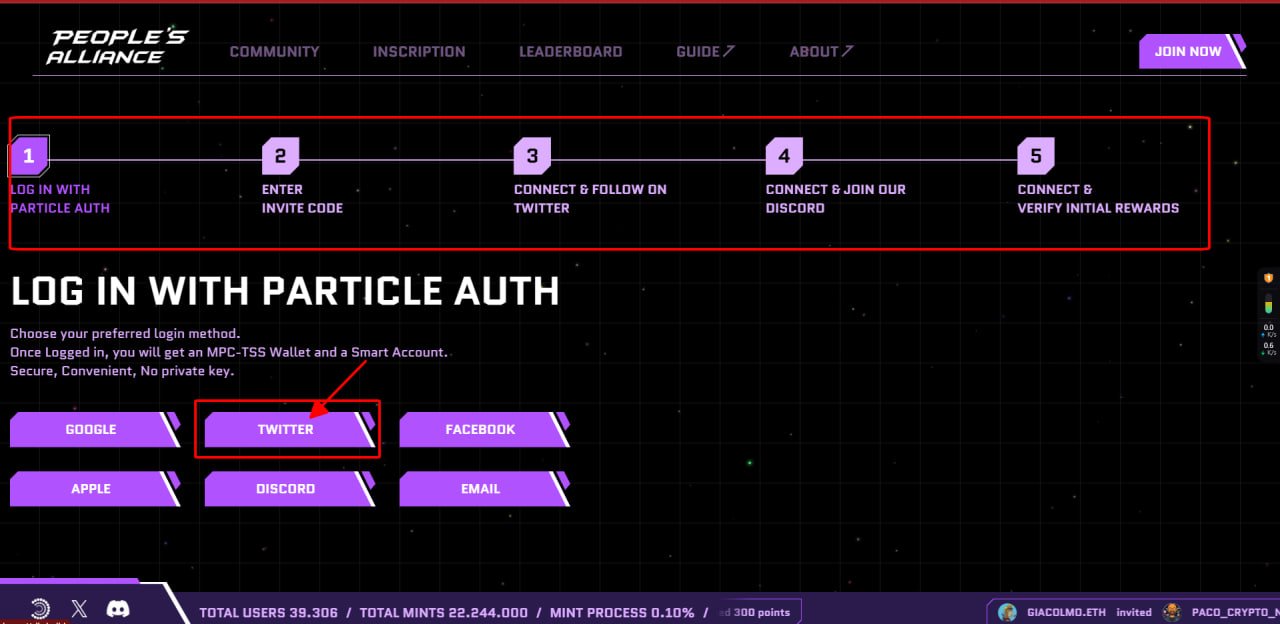The width and height of the screenshot is (1280, 624).
Task: Log in with Twitter button
Action: pos(289,429)
